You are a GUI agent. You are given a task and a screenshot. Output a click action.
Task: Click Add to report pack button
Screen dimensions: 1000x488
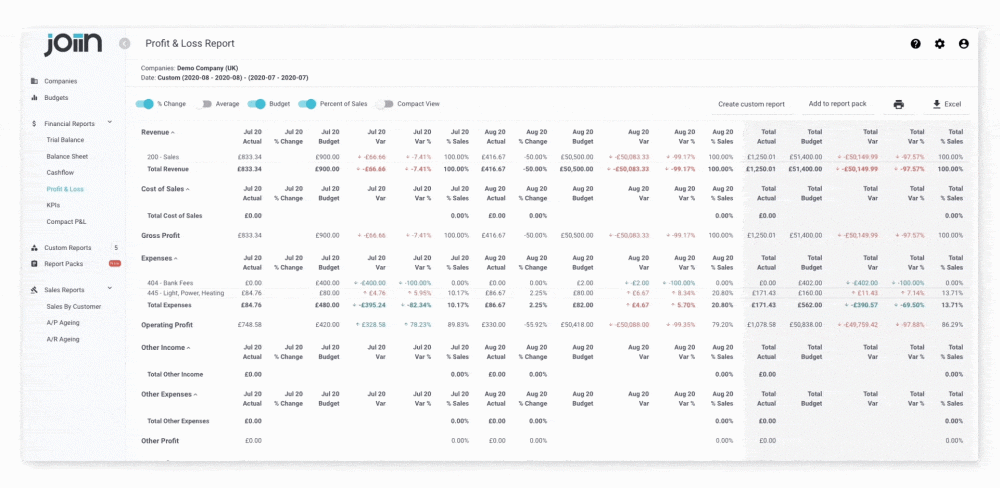click(x=837, y=104)
